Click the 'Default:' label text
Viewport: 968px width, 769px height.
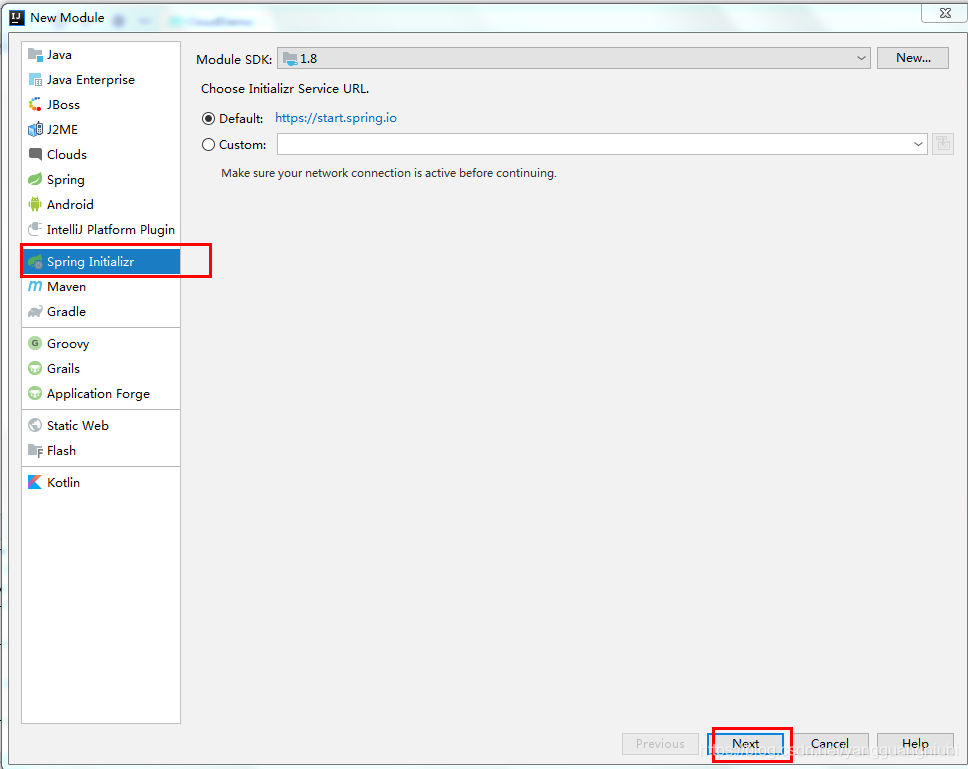241,118
